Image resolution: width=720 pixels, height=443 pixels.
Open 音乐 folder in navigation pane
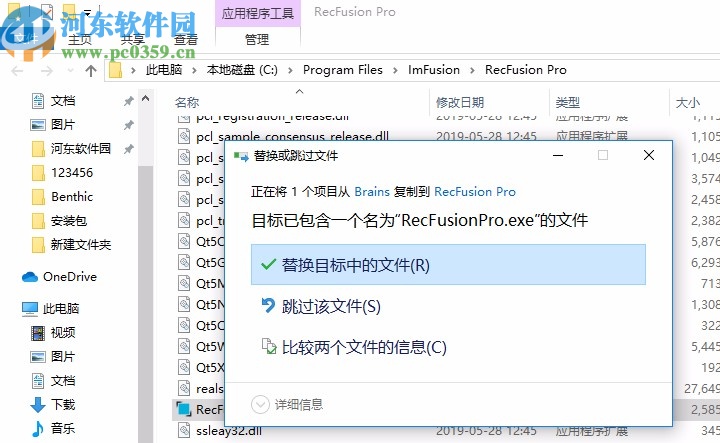(63, 428)
